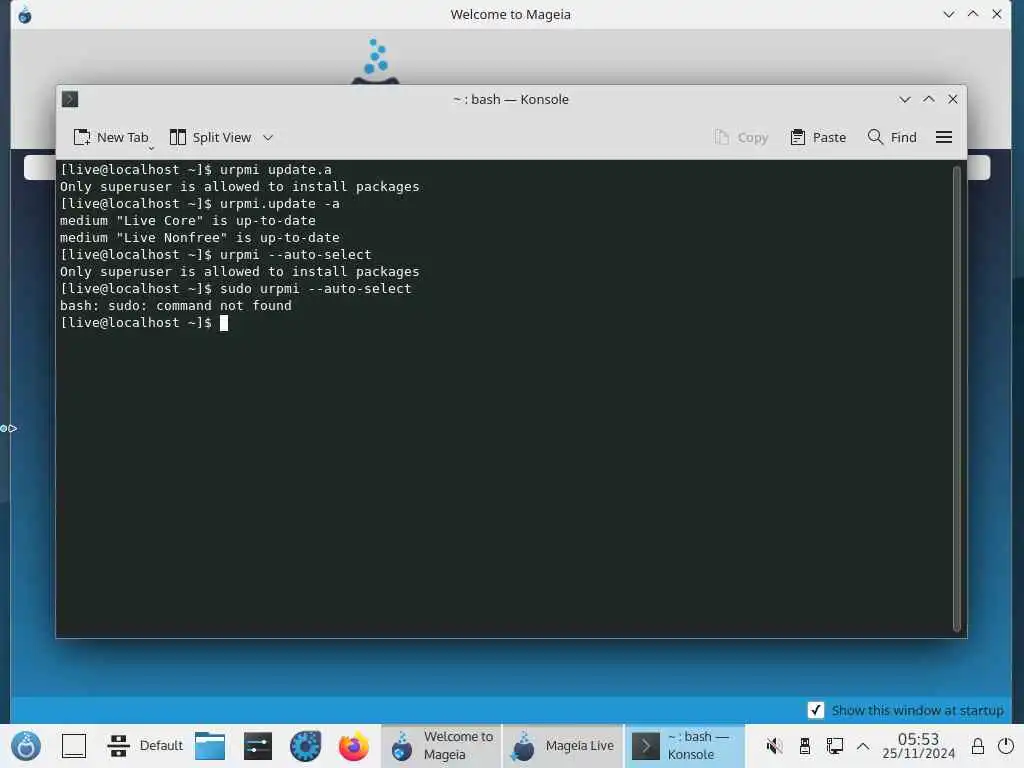Maximize the Konsole window
This screenshot has height=768, width=1024.
[x=929, y=99]
